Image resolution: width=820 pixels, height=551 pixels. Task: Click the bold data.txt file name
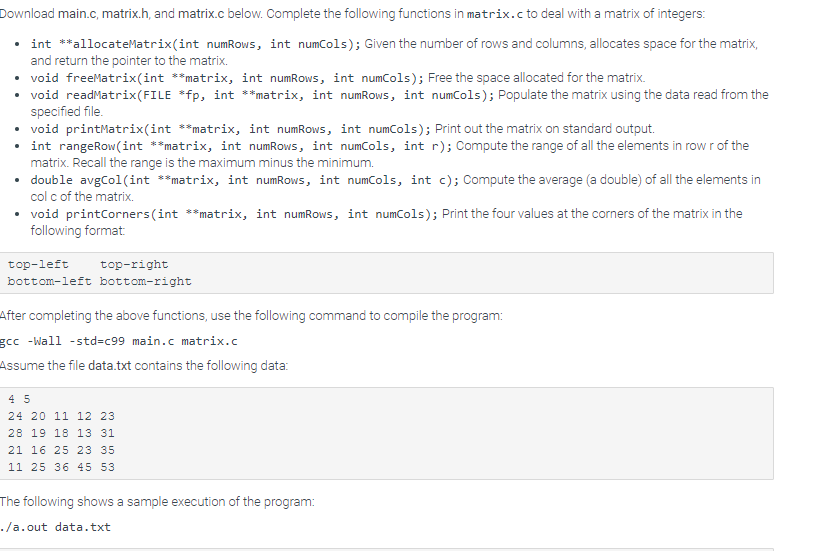click(109, 365)
